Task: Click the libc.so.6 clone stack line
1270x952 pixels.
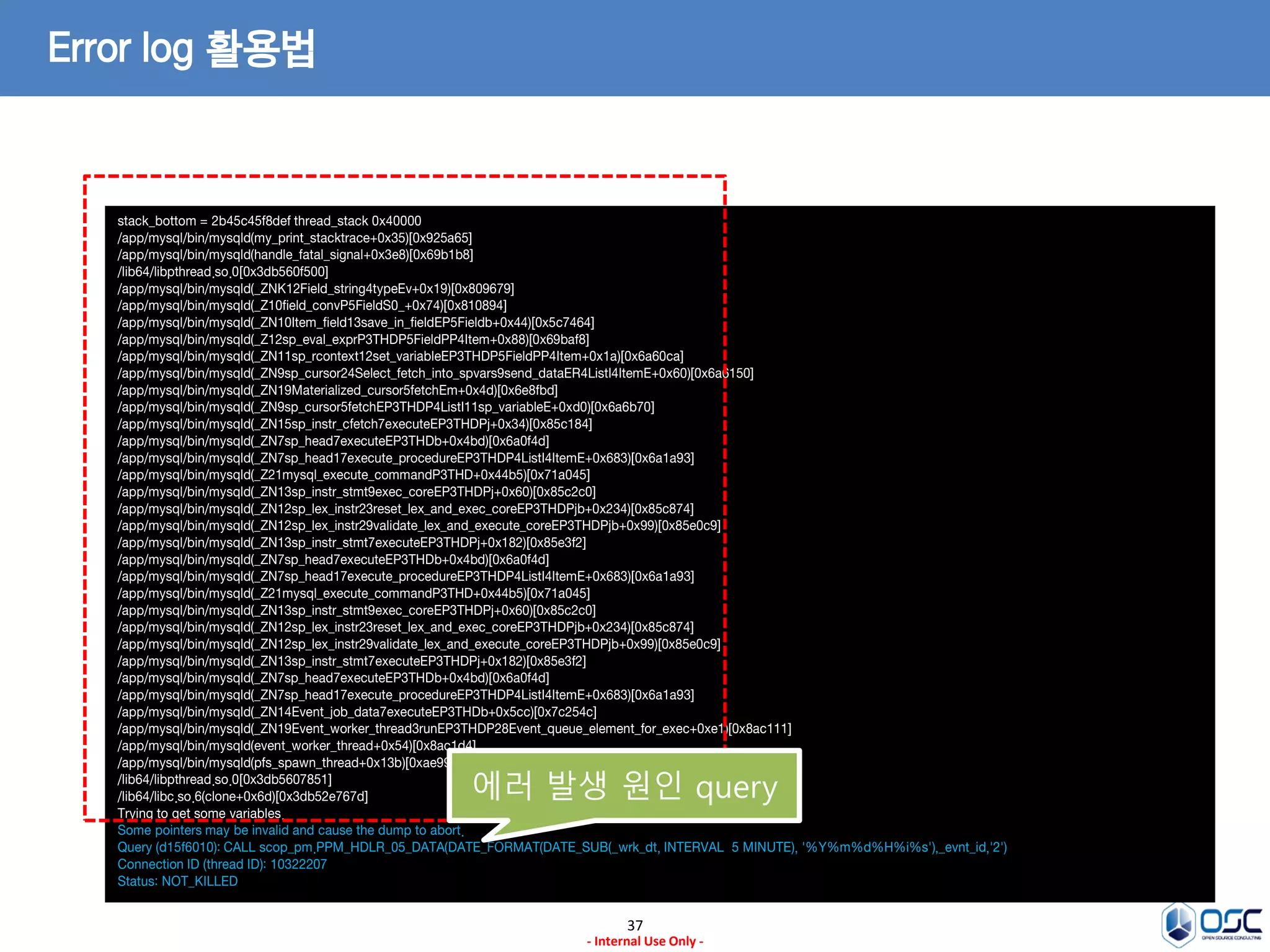Action: (242, 796)
